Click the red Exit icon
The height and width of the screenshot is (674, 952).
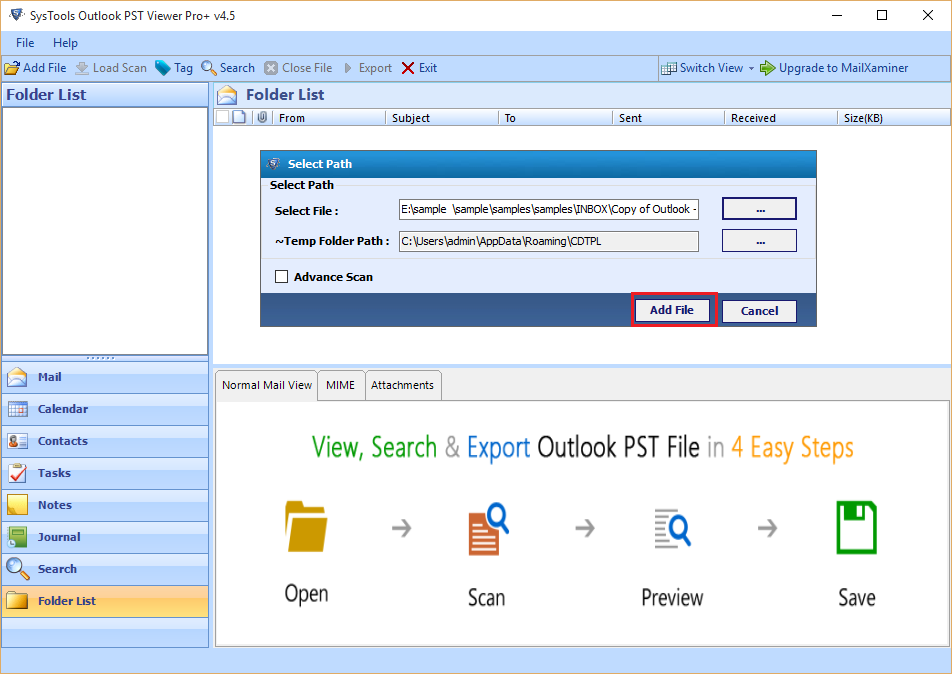point(408,68)
